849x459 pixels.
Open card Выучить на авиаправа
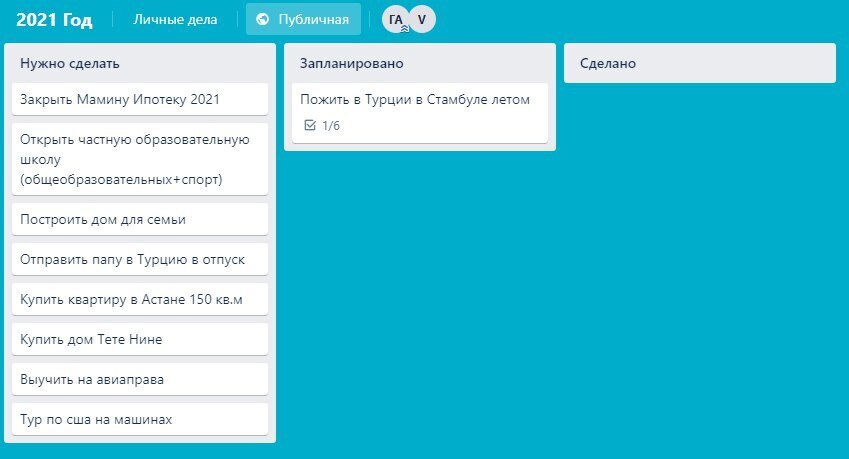pos(140,379)
